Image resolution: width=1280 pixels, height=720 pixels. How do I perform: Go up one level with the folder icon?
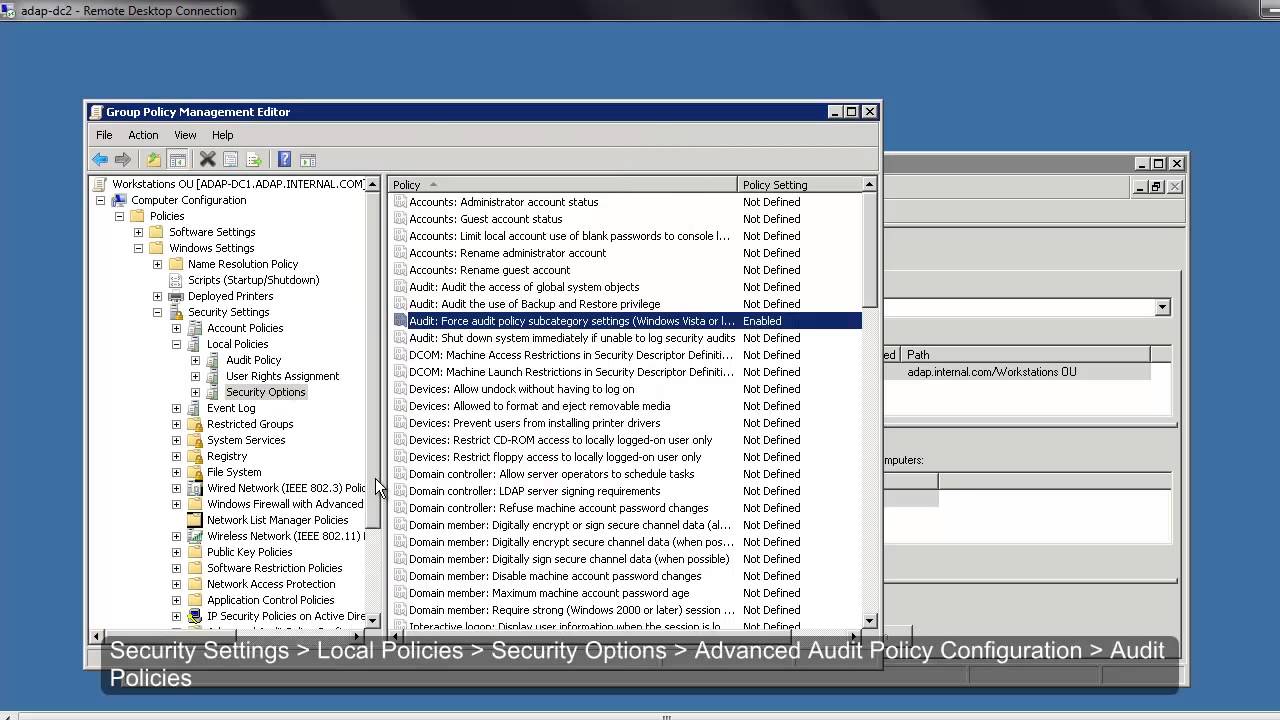pyautogui.click(x=153, y=160)
